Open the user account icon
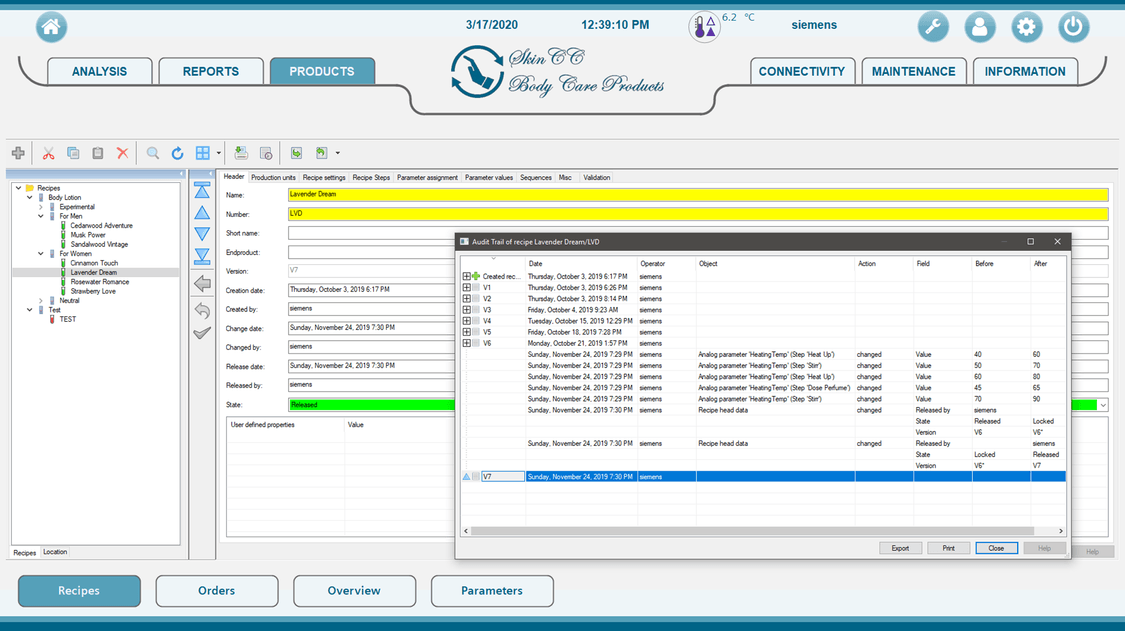The height and width of the screenshot is (631, 1125). pos(979,27)
